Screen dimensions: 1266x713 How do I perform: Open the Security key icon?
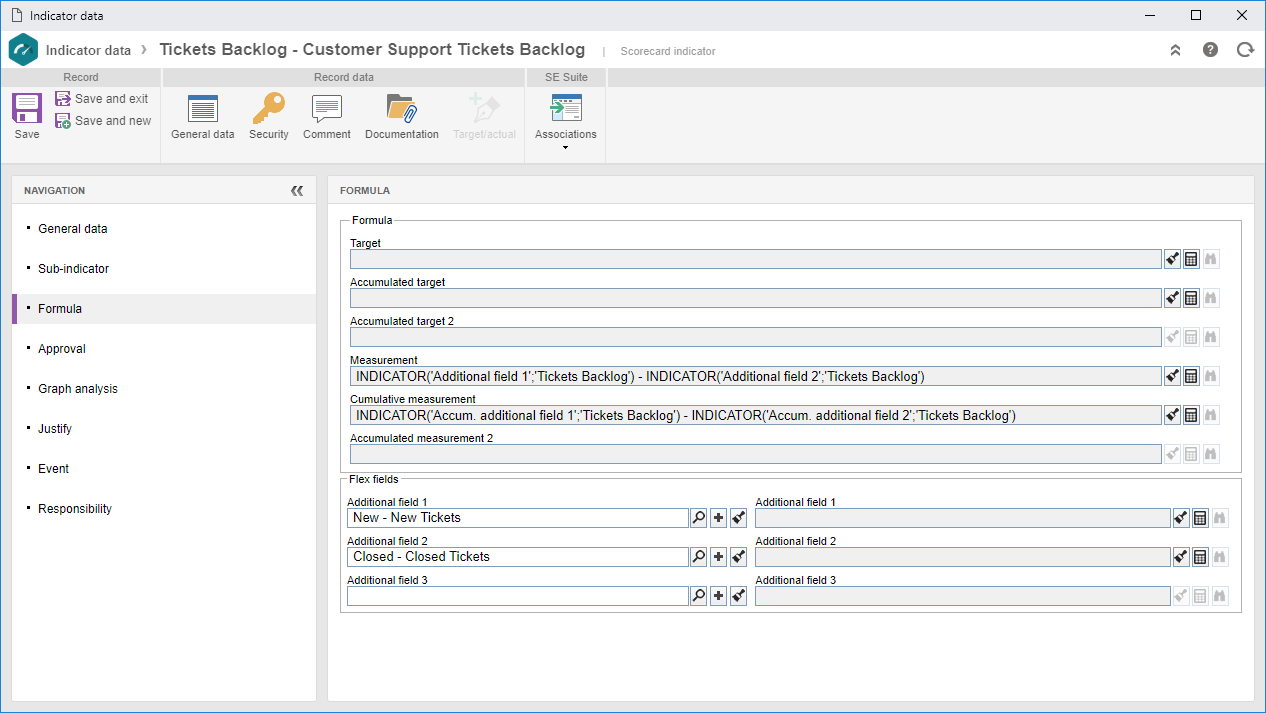(x=268, y=108)
